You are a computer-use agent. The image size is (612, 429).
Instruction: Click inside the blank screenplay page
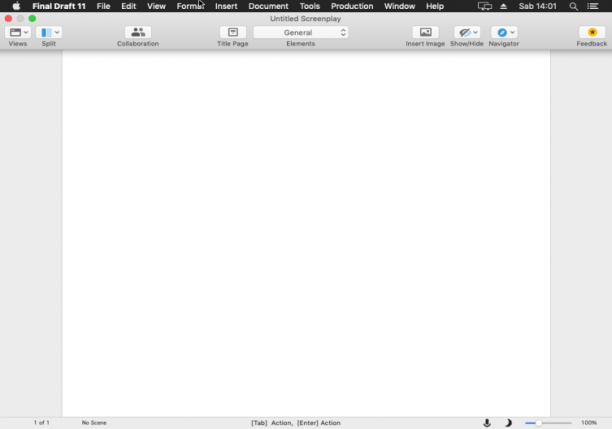pyautogui.click(x=306, y=233)
